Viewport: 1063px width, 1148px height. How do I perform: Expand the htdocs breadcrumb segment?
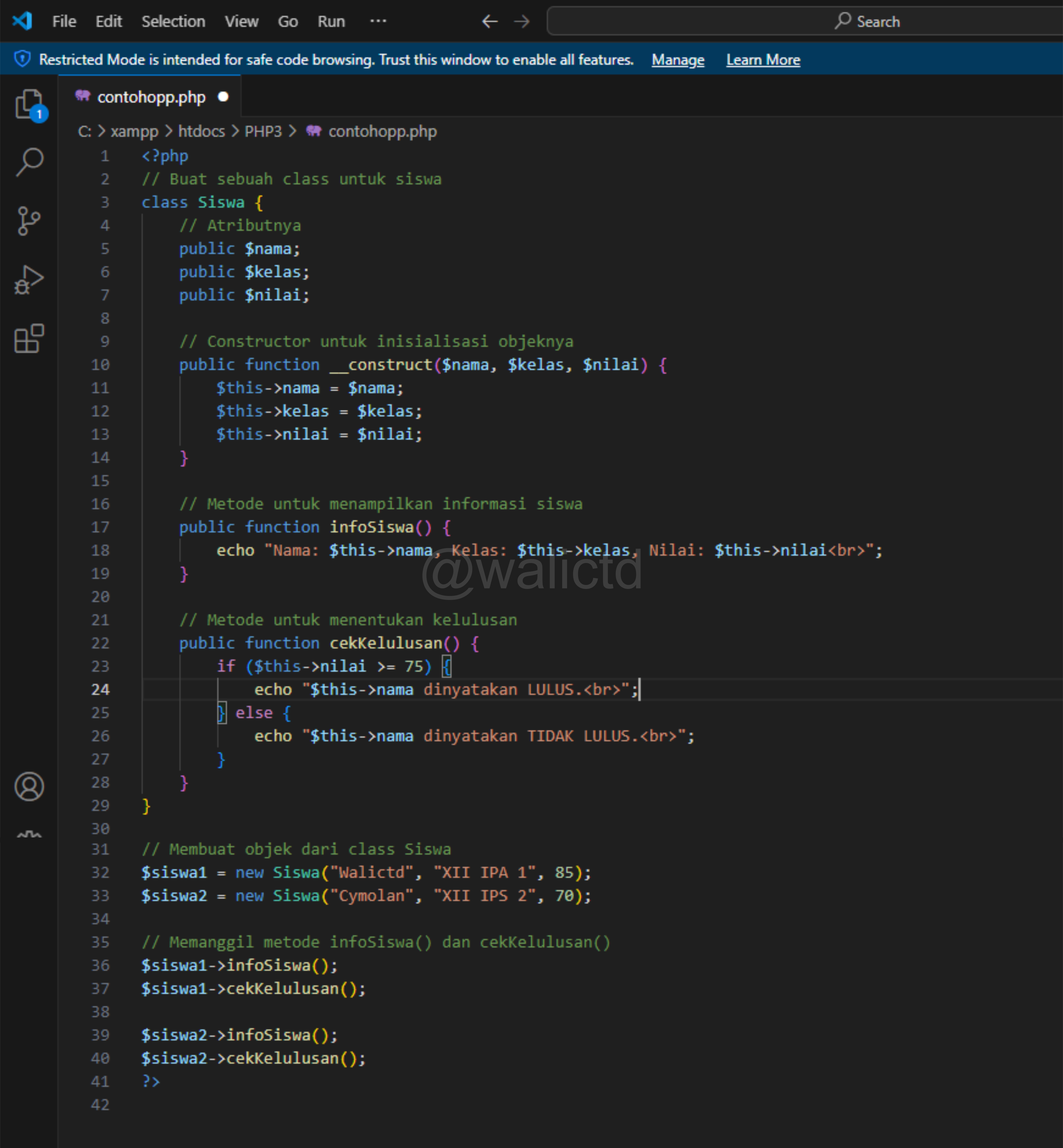click(x=201, y=131)
